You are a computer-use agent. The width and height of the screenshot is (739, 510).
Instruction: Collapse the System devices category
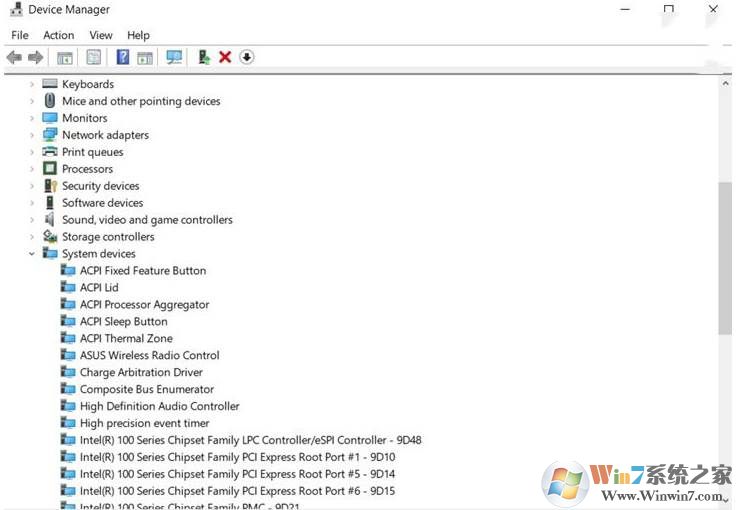[x=32, y=254]
